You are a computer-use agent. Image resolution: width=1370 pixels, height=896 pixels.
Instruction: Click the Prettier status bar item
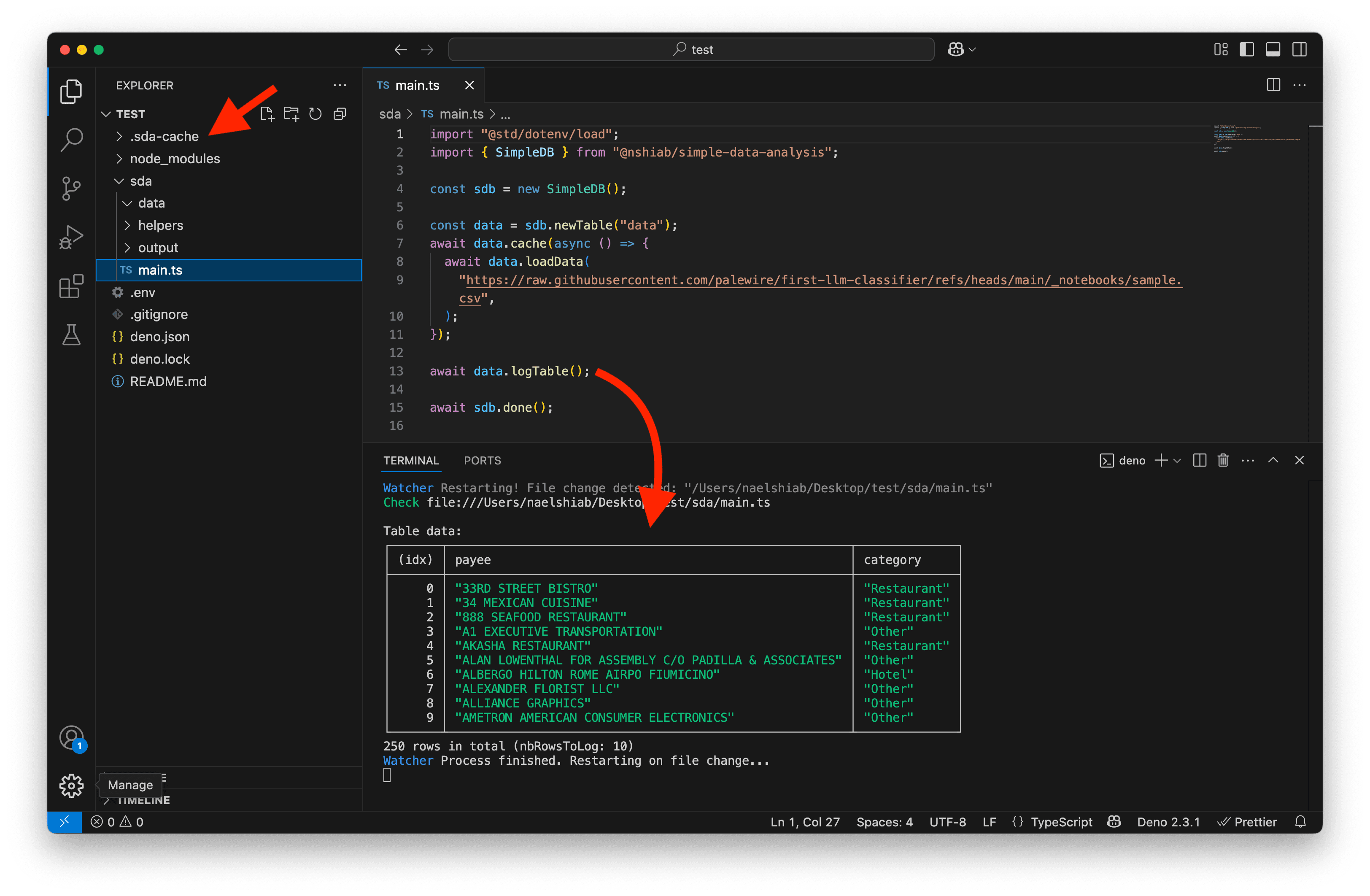click(1247, 822)
